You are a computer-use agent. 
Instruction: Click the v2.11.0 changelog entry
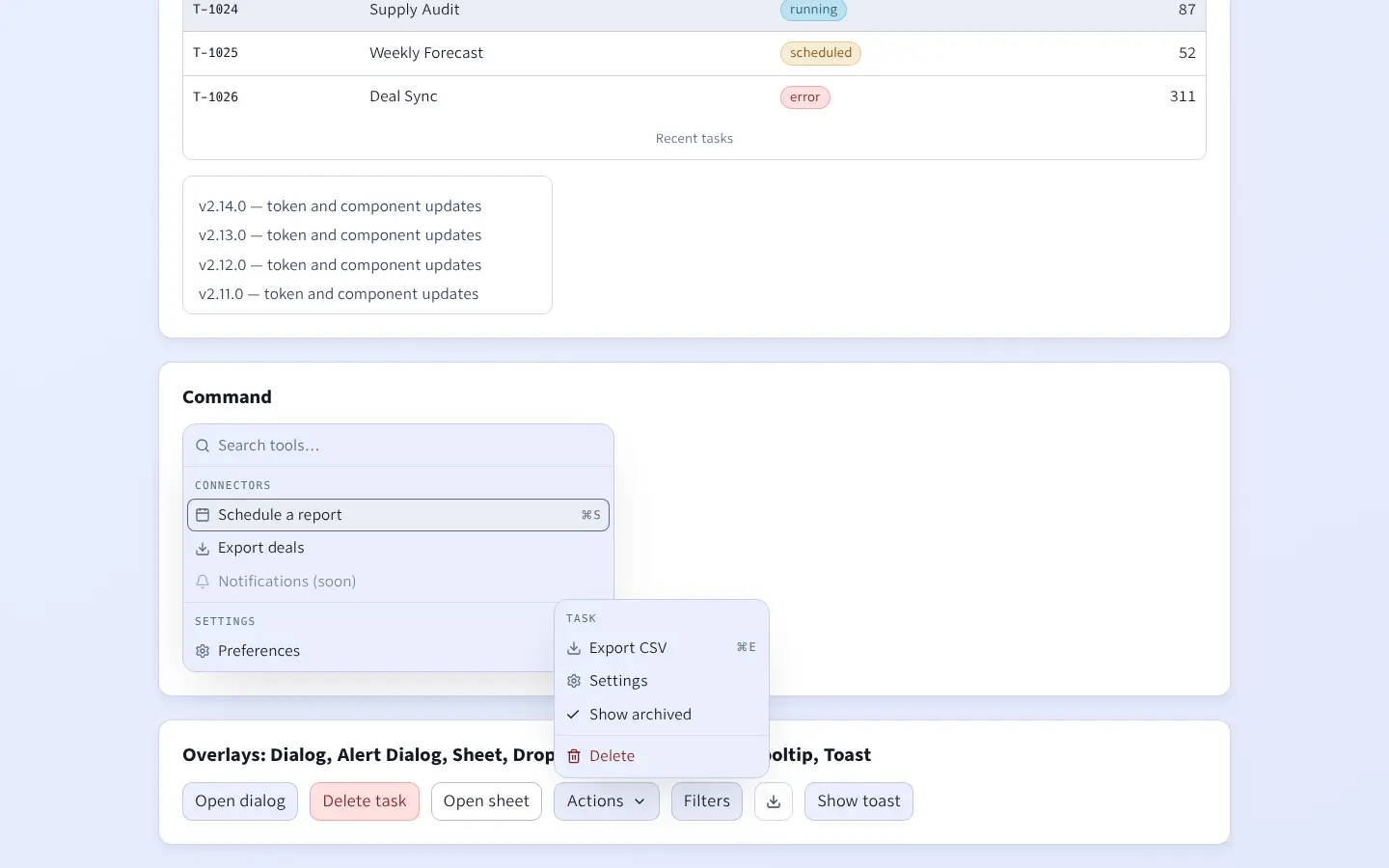pos(339,294)
